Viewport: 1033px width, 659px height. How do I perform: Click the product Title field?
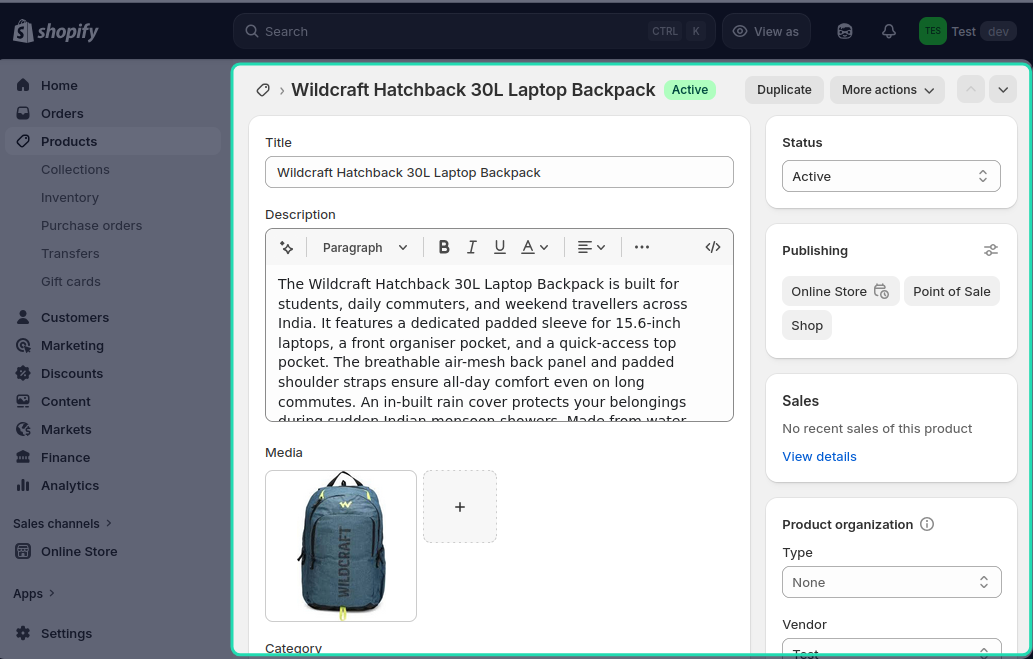point(499,172)
